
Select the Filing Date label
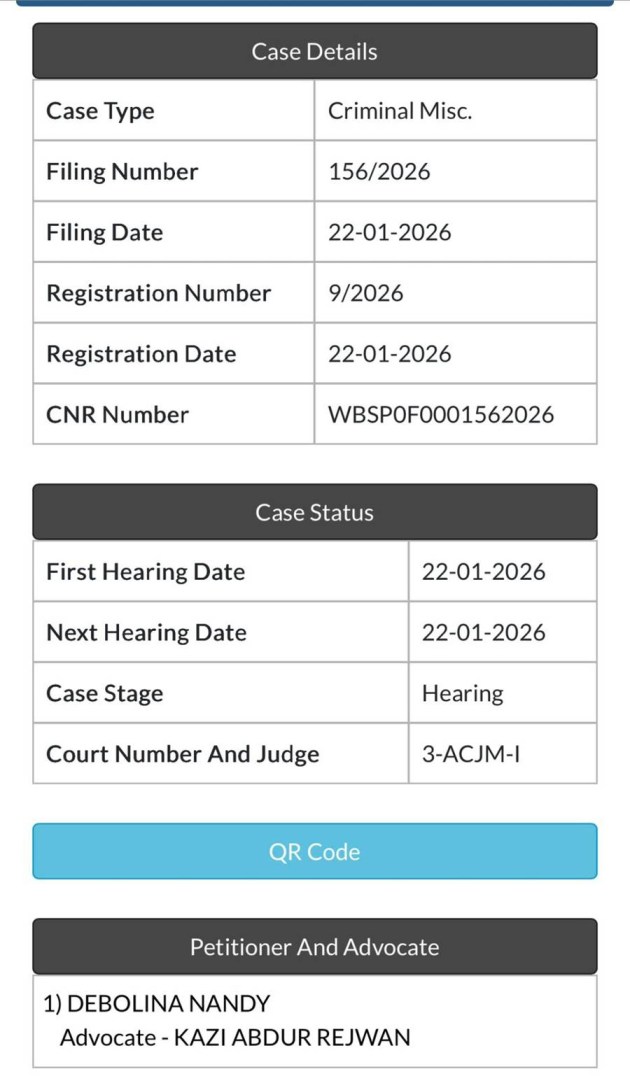tap(104, 232)
